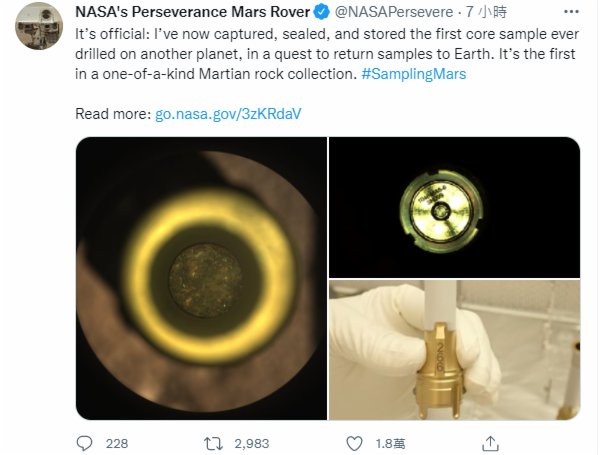Open the go.nasa.gov/3zKRdaV link

[228, 114]
